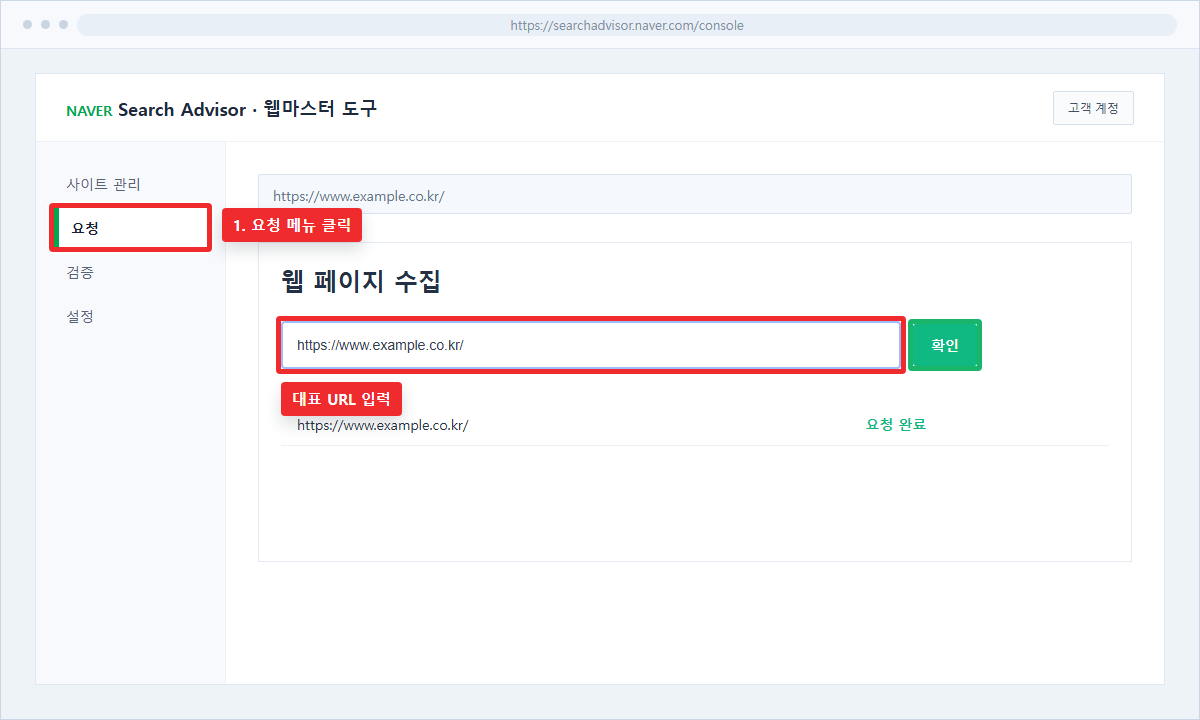This screenshot has width=1200, height=720.
Task: Select the 요청 sidebar menu
Action: 130,228
